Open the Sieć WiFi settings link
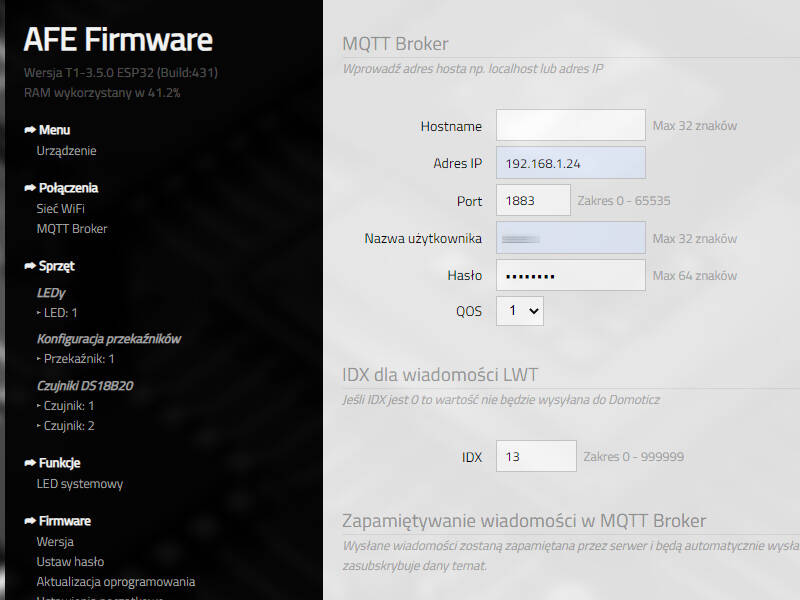Image resolution: width=800 pixels, height=600 pixels. click(60, 209)
